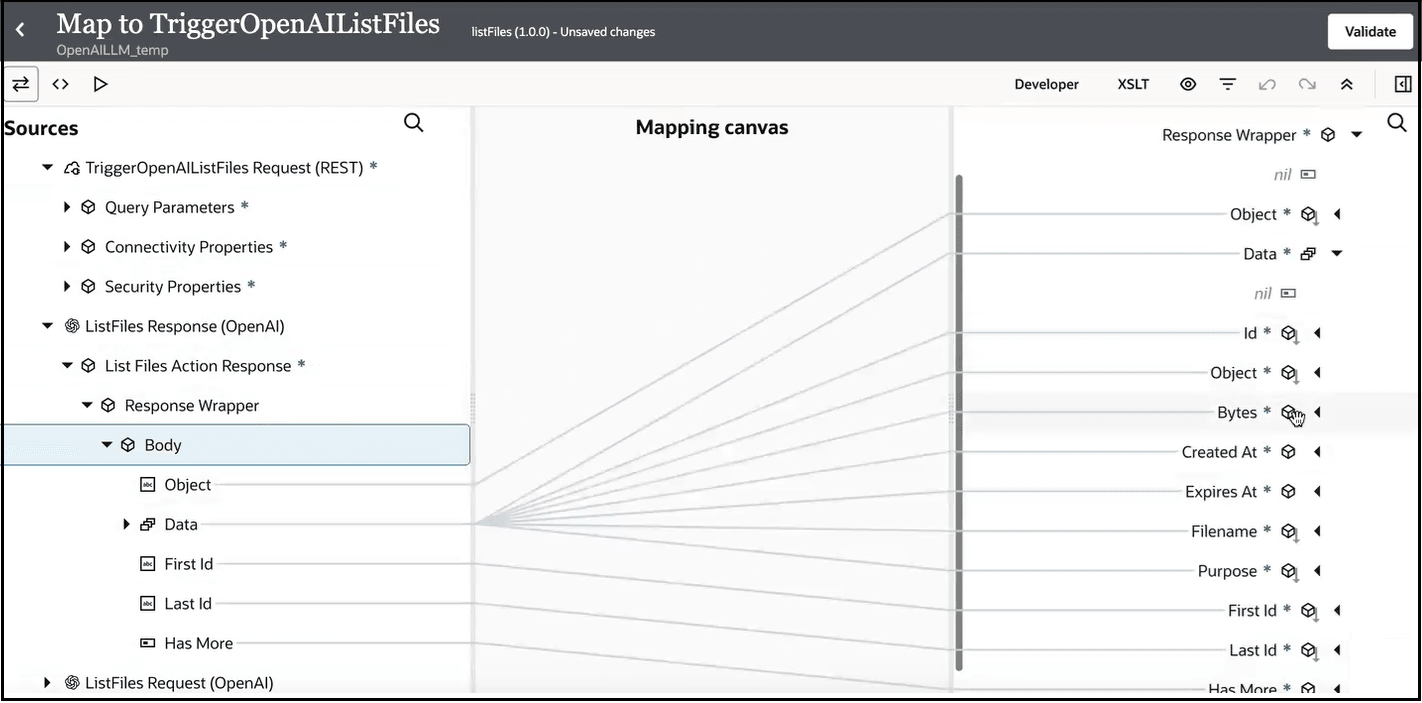Screen dimensions: 1422x703
Task: Expand arrow beside target Expires At
Action: click(1317, 492)
